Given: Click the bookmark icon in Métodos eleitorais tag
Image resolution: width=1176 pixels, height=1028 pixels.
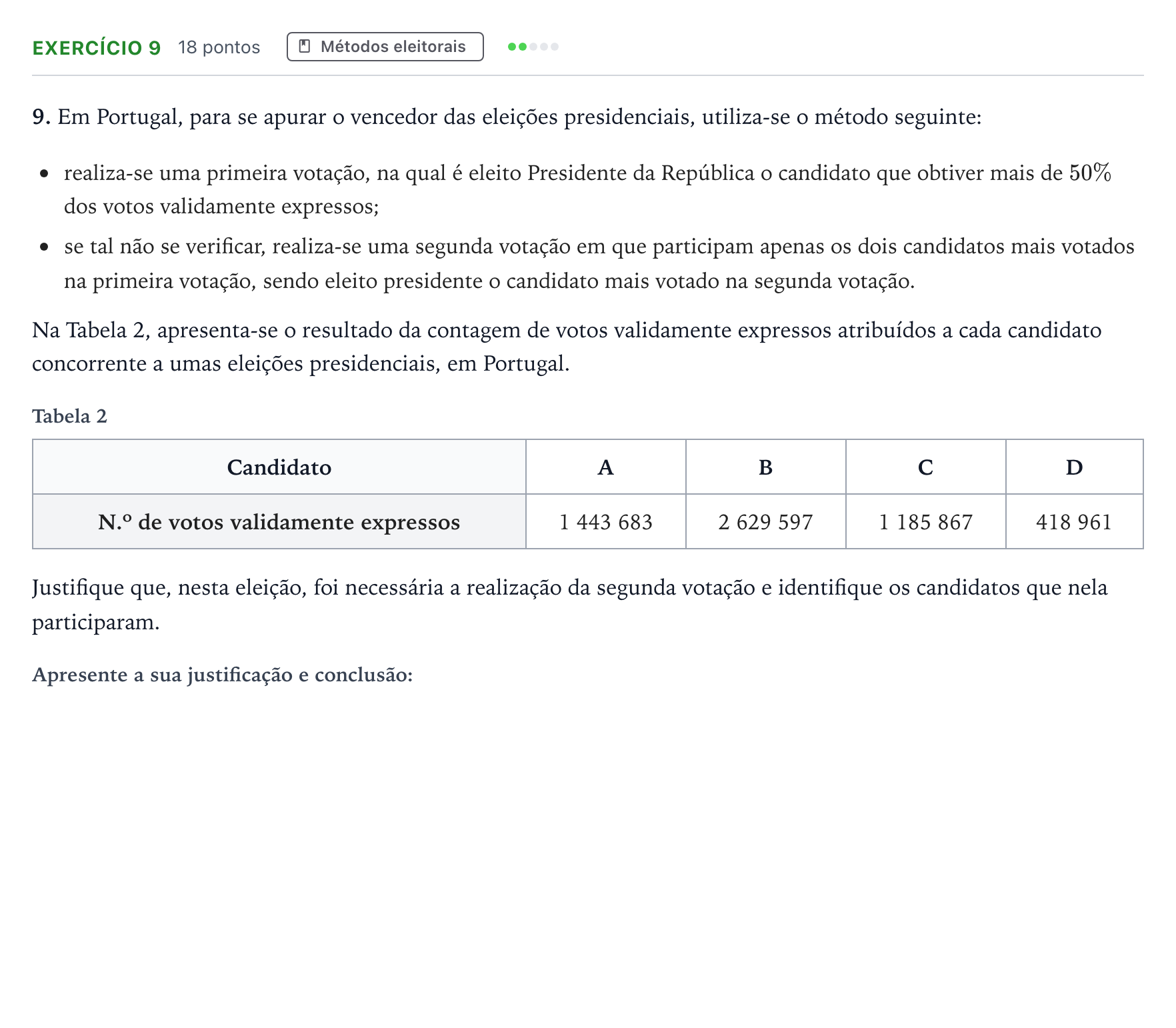Looking at the screenshot, I should [x=305, y=47].
